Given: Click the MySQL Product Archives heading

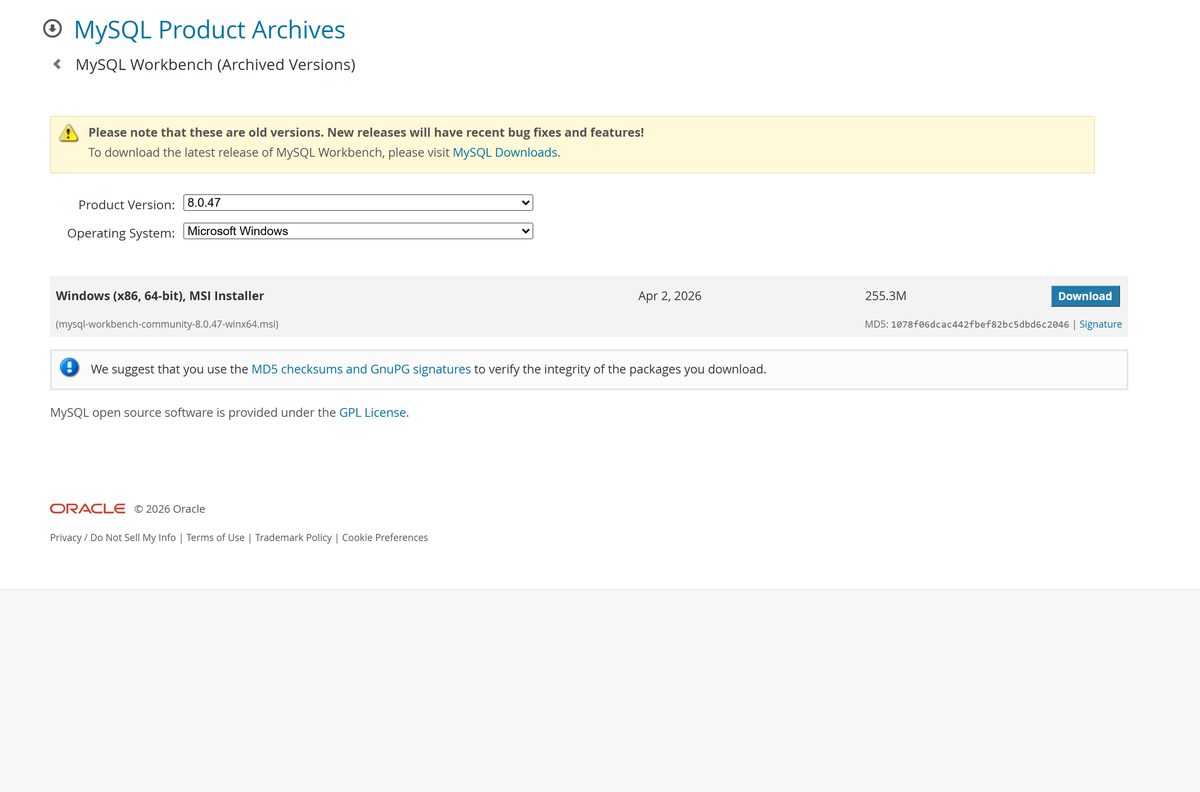Looking at the screenshot, I should click(210, 30).
